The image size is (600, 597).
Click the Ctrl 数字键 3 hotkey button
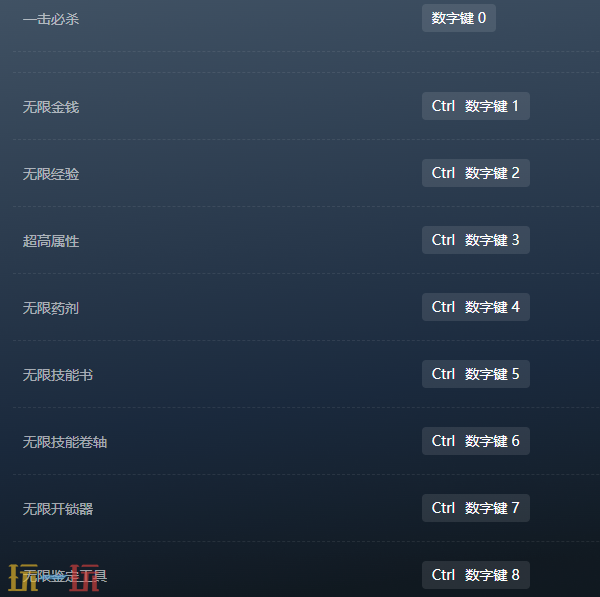(x=476, y=240)
